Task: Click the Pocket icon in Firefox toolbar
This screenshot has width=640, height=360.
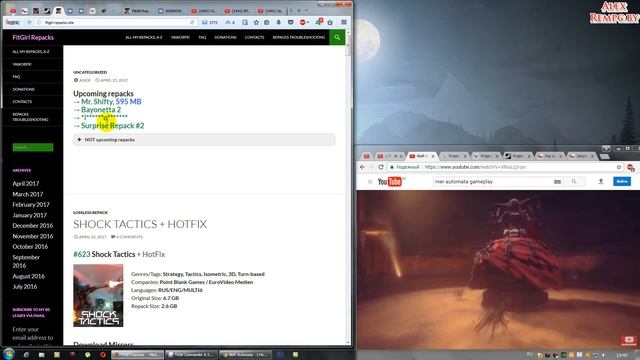Action: coord(291,22)
